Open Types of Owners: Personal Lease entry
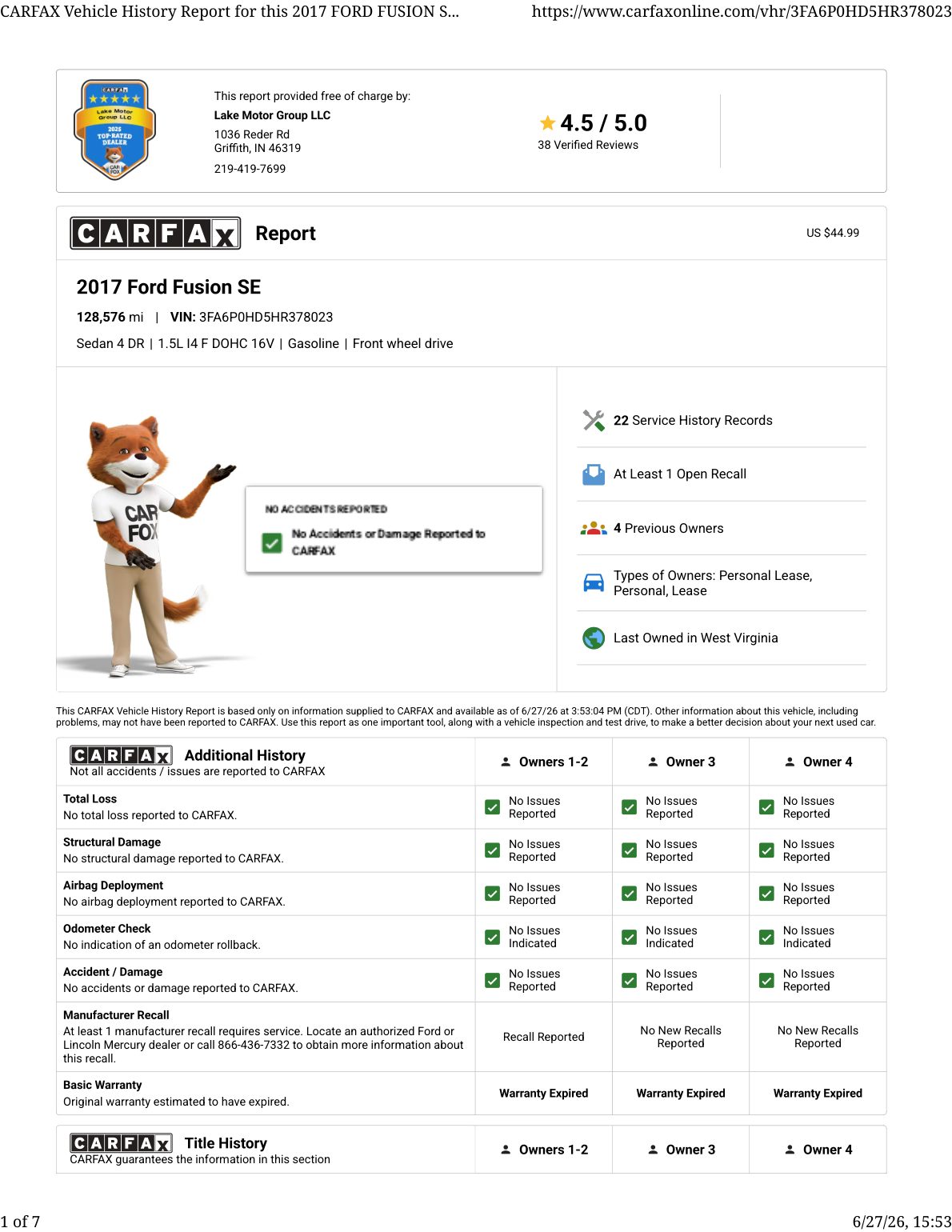The width and height of the screenshot is (952, 1232). pyautogui.click(x=713, y=583)
